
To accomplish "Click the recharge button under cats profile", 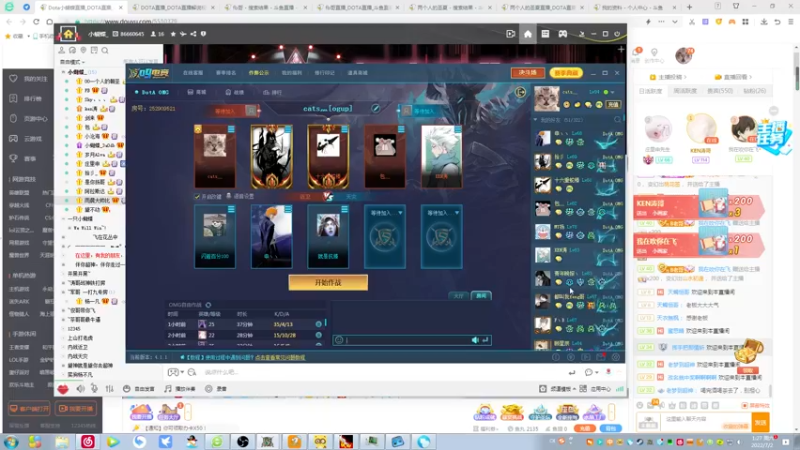I will 613,105.
